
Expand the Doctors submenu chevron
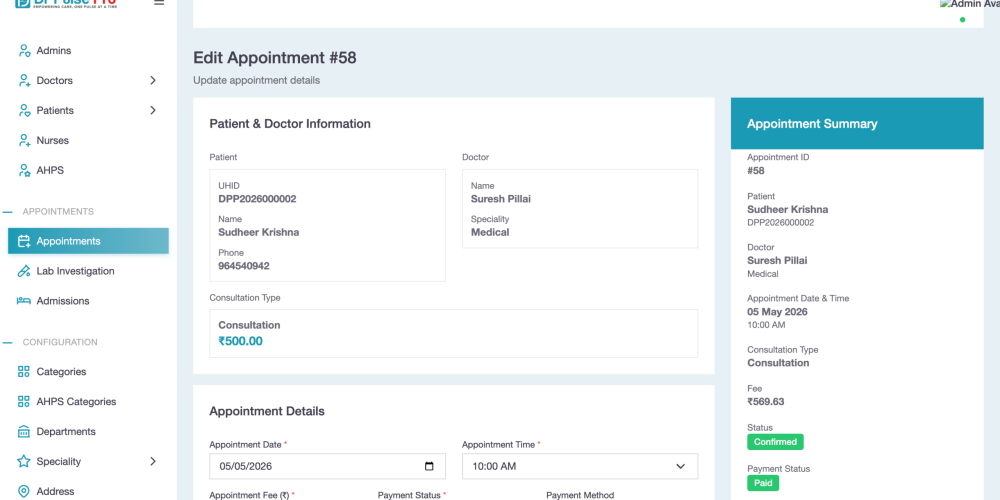pyautogui.click(x=152, y=80)
